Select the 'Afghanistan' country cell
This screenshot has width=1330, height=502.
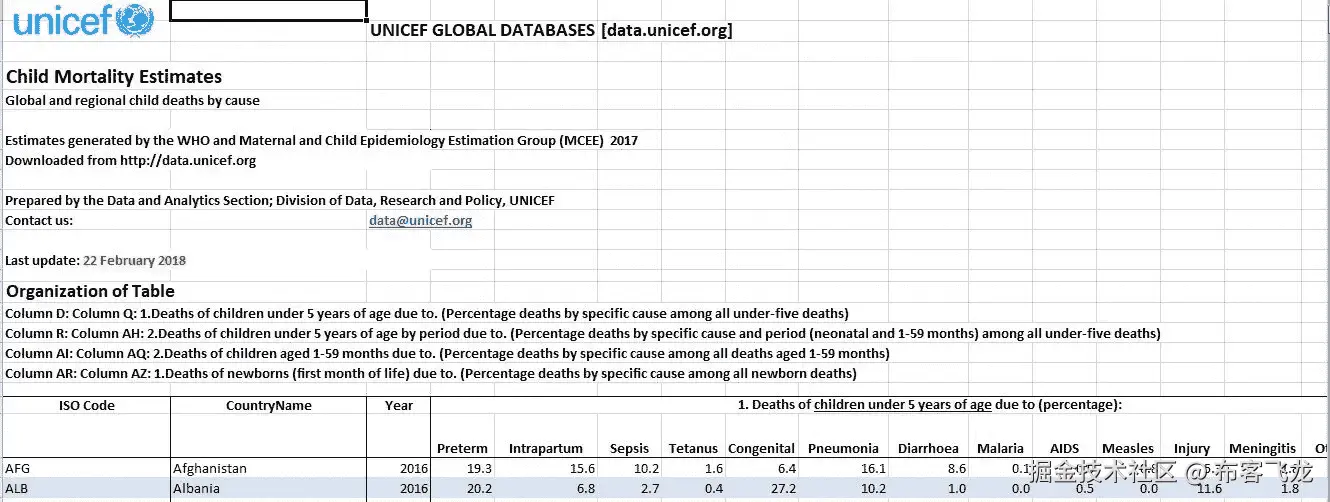click(x=268, y=468)
